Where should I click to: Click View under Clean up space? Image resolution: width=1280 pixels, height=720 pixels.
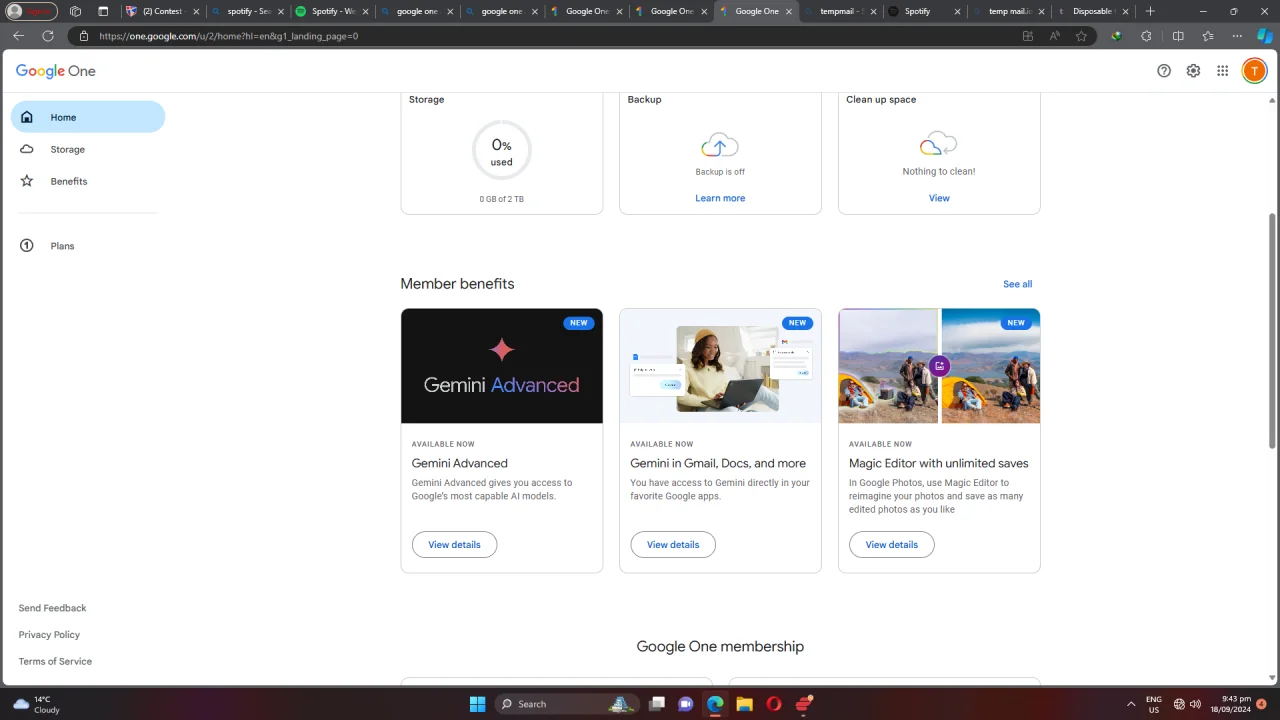[939, 198]
